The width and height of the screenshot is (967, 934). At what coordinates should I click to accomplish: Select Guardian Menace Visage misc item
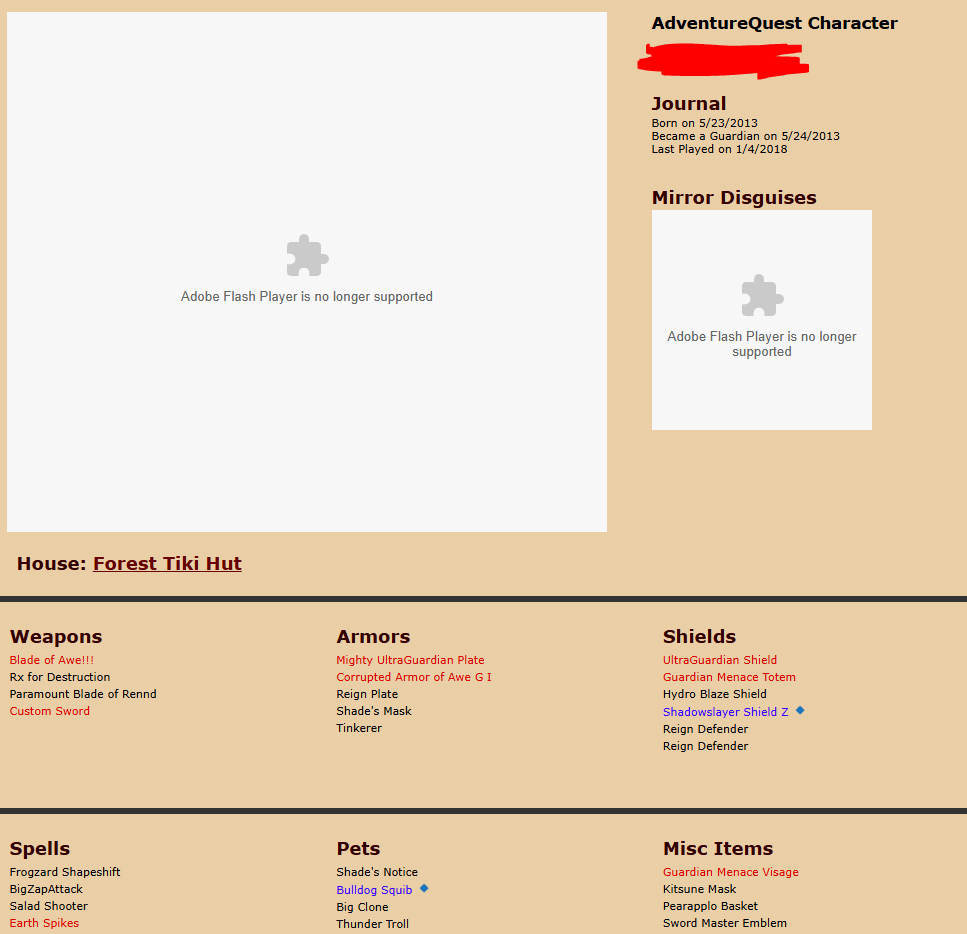[731, 872]
